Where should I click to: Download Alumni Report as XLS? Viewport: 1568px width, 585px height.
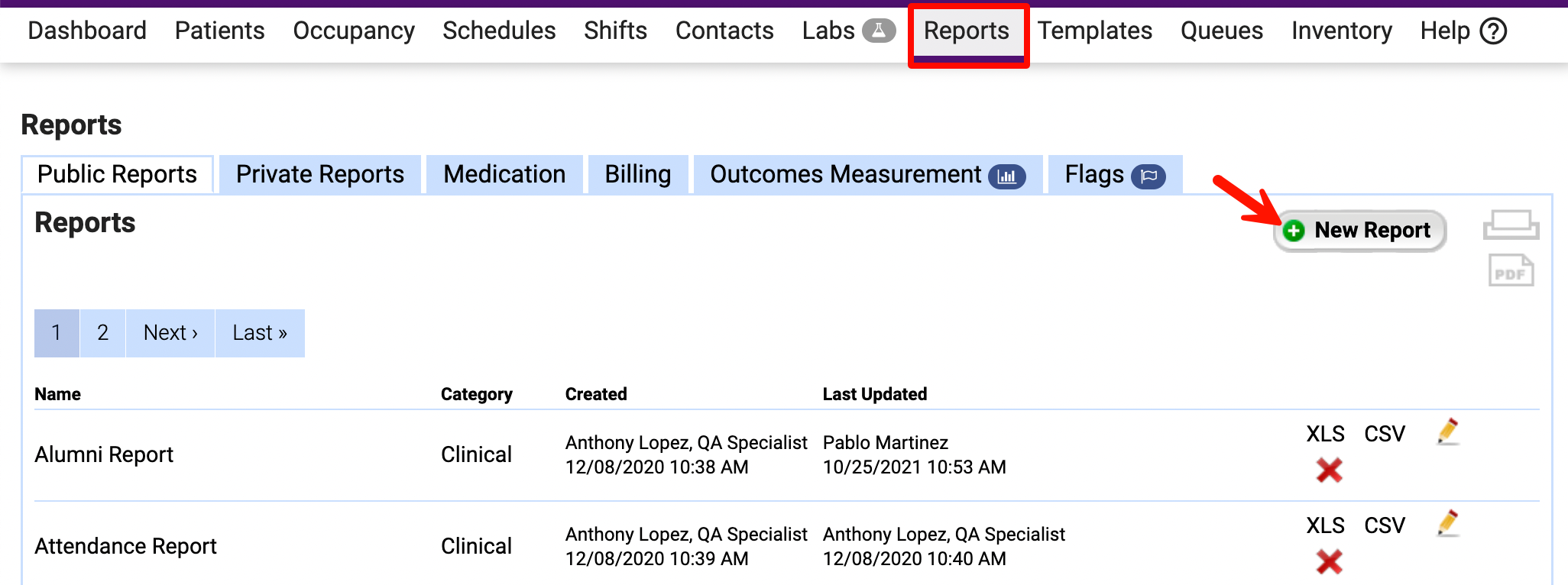(x=1324, y=434)
